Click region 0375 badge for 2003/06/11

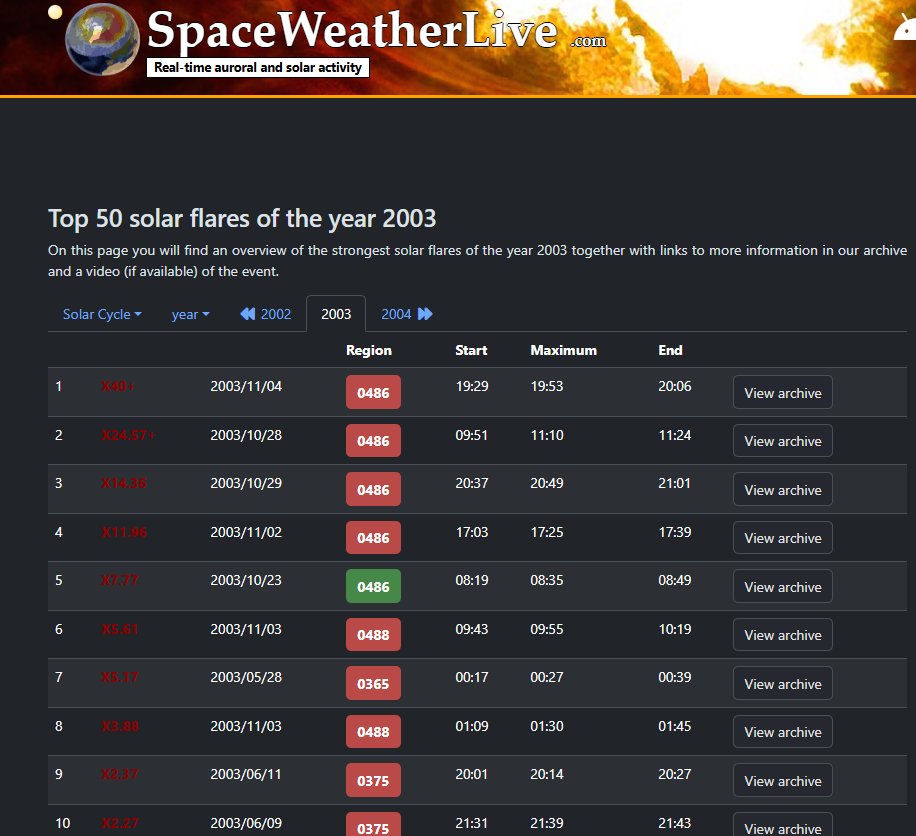click(373, 780)
